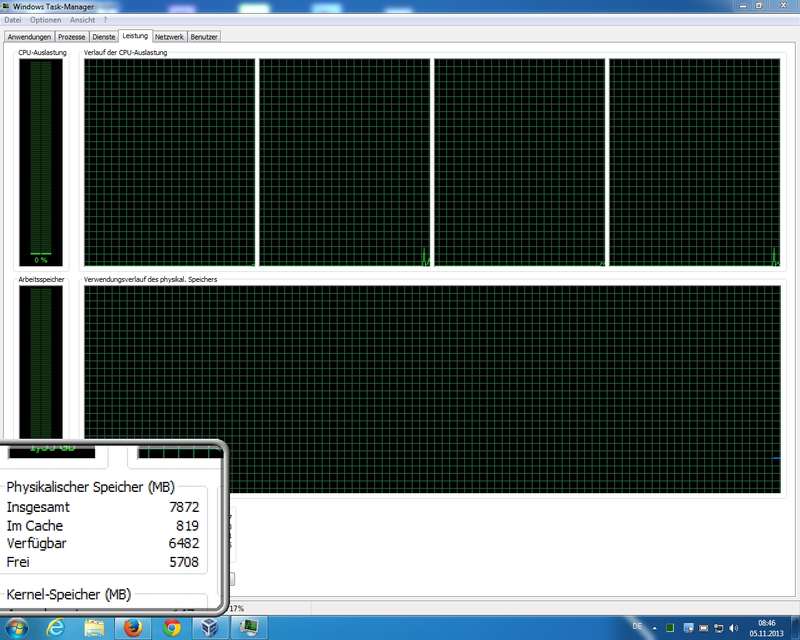Click the second CPU core history graph
Screen dimensions: 800x640
[x=344, y=162]
